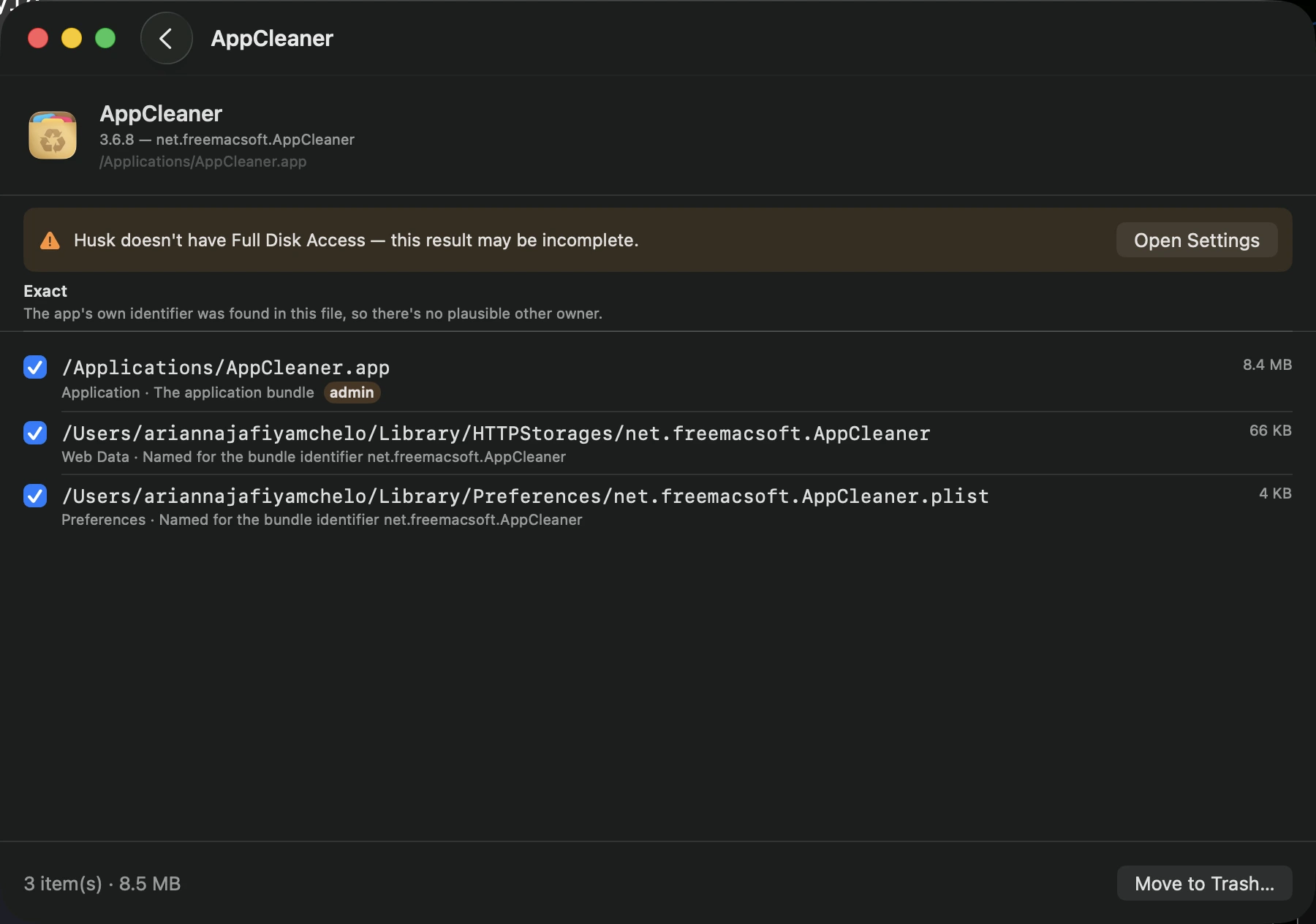Click the large AppCleaner app name heading
1316x924 pixels.
(161, 114)
